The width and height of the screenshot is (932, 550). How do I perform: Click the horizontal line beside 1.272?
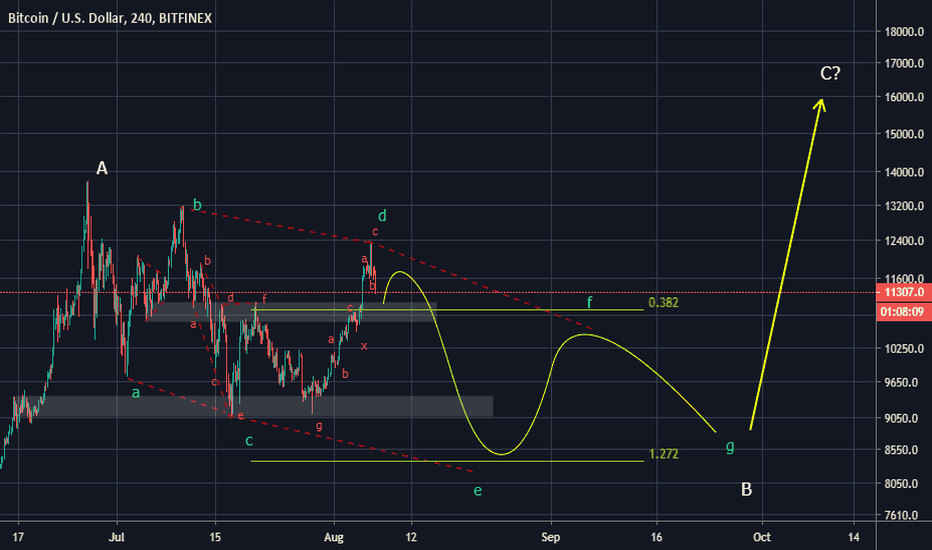447,461
